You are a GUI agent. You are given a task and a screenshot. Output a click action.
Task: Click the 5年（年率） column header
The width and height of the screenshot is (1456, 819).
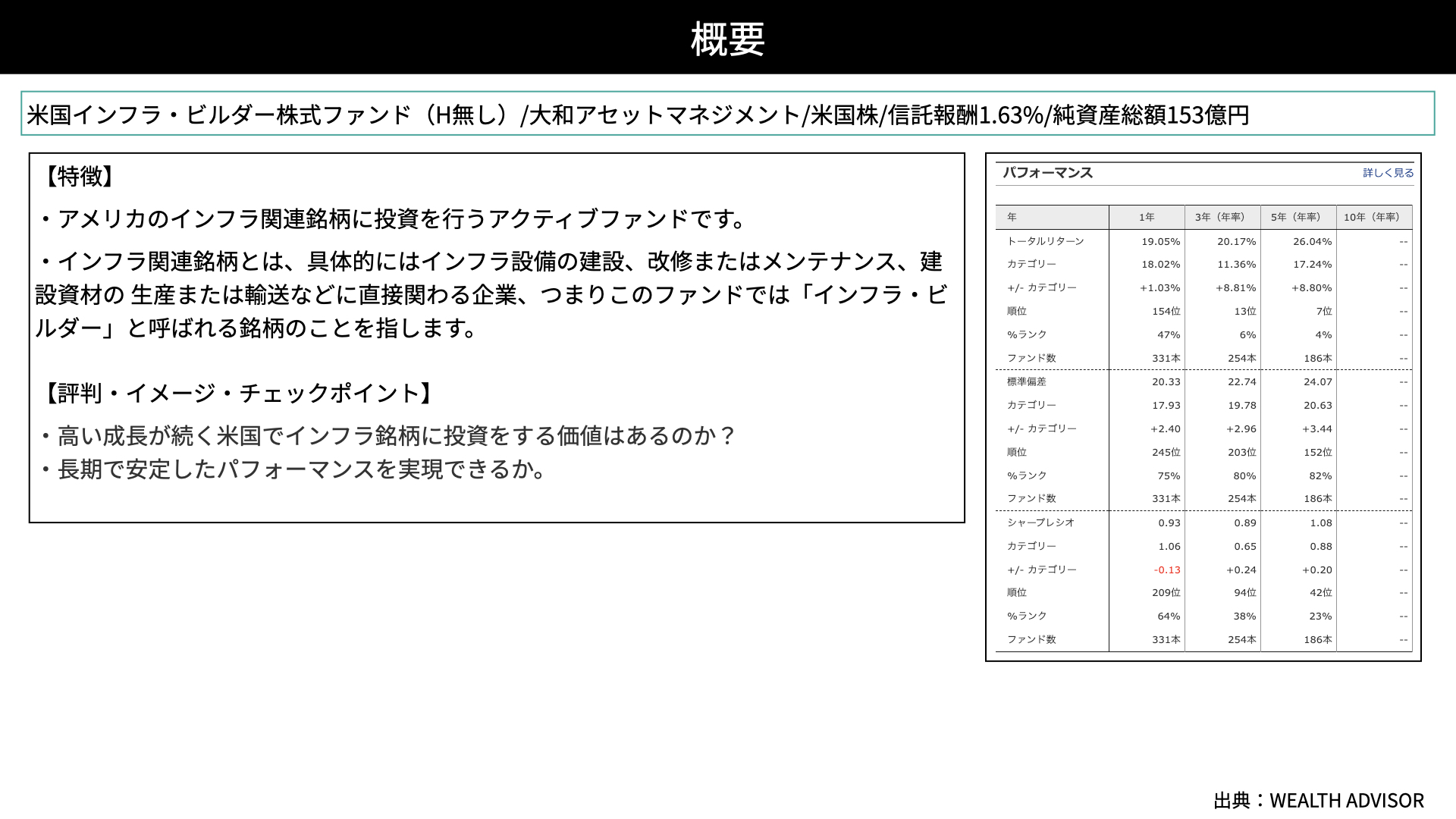click(1298, 217)
